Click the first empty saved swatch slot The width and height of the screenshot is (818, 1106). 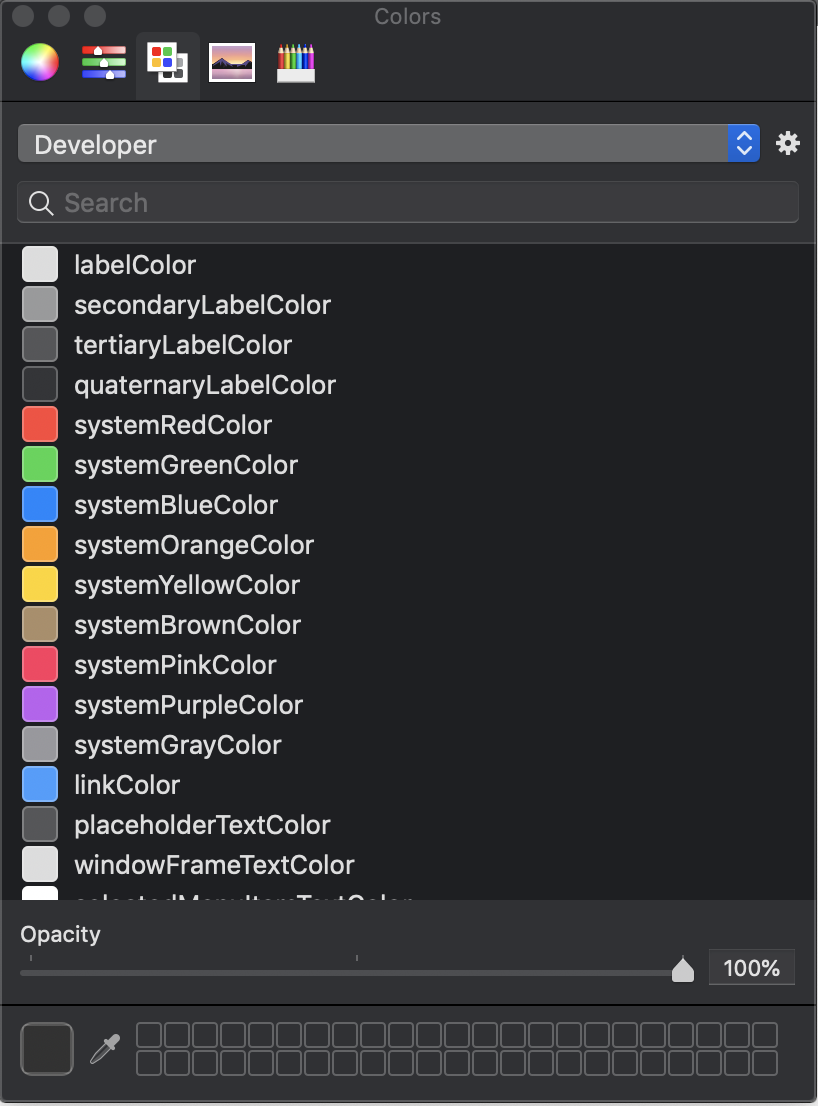coord(149,1035)
